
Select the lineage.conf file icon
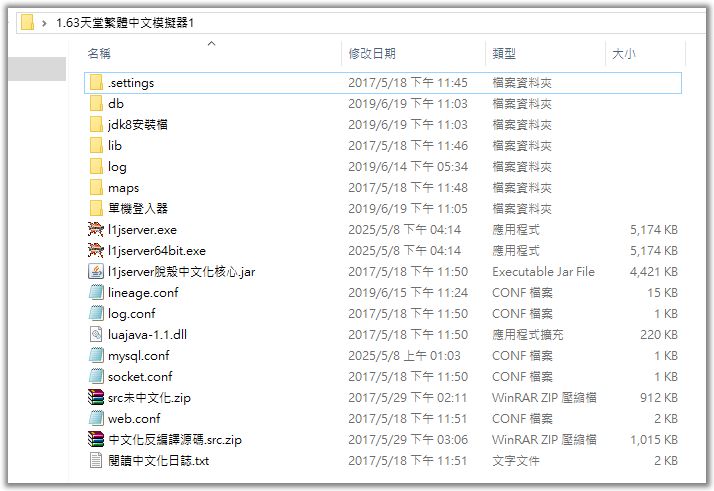click(96, 292)
